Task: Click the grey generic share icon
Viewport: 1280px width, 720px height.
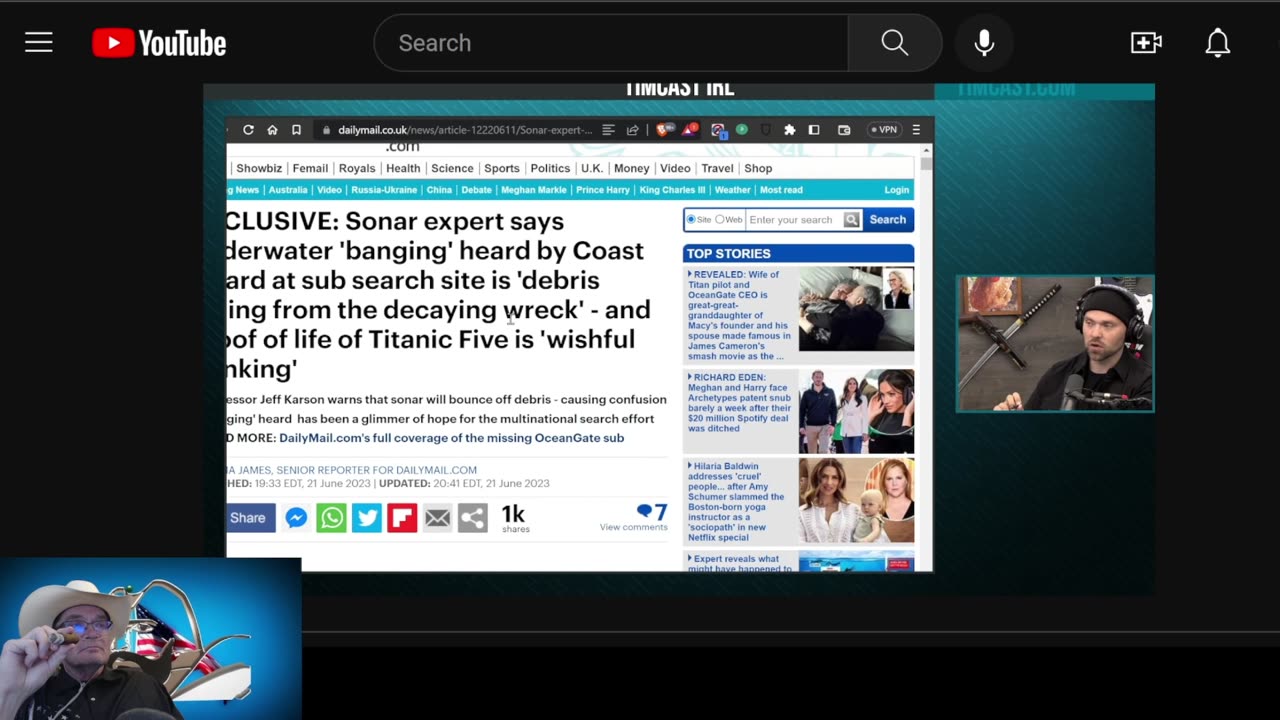Action: point(473,518)
